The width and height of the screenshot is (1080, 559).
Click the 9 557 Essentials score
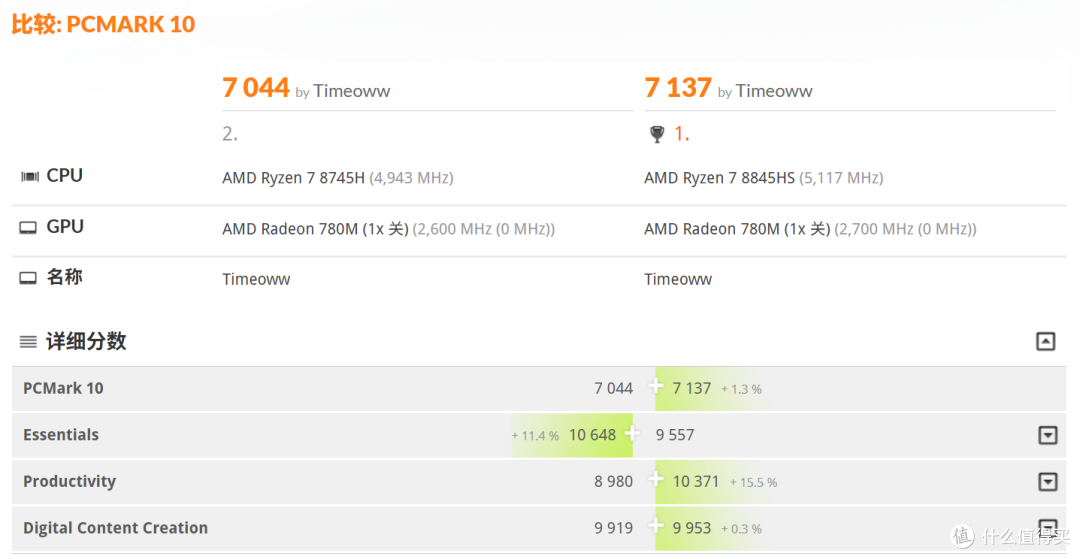675,435
